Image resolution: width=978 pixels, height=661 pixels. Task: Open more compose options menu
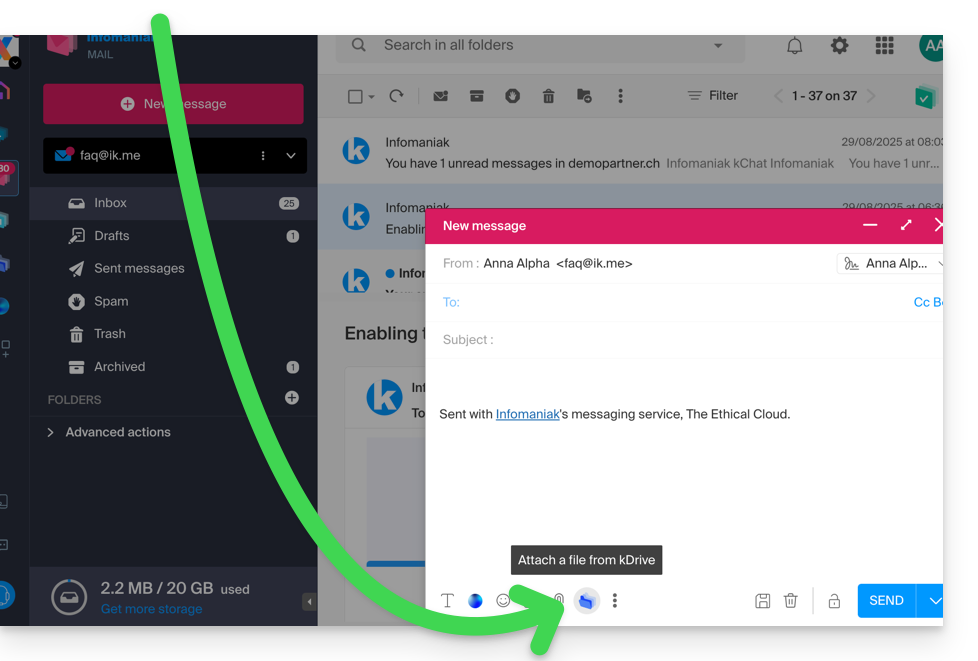[615, 601]
